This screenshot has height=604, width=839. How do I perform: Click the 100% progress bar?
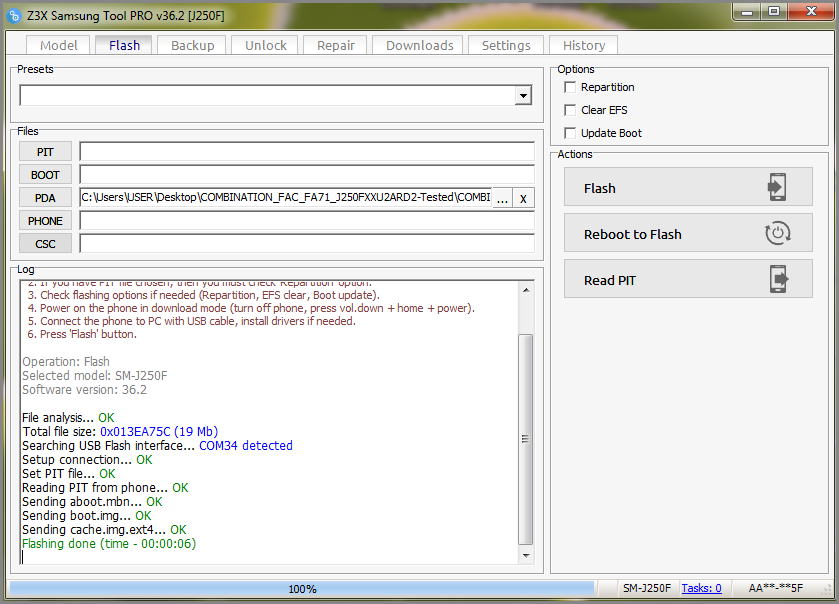tap(302, 588)
